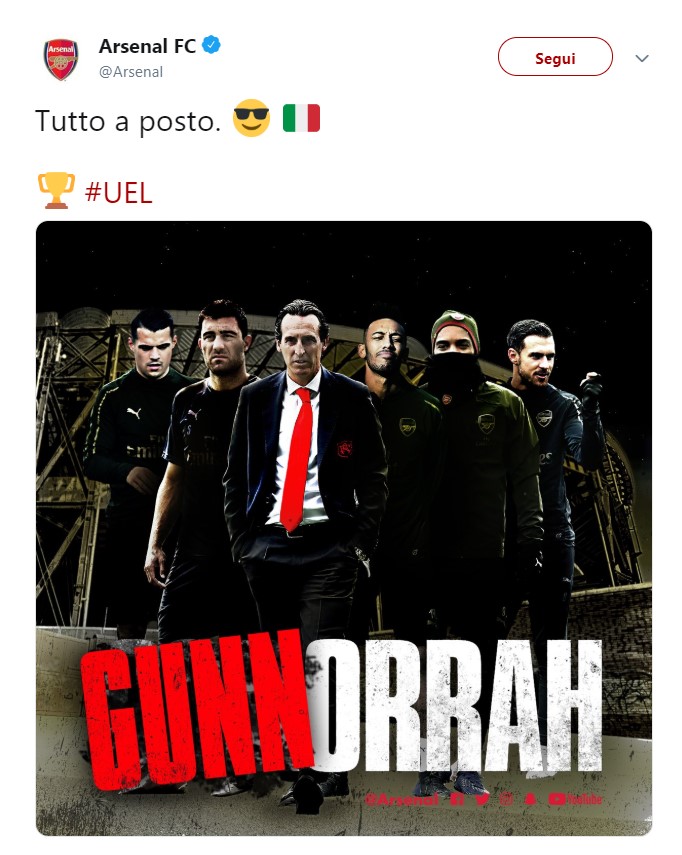Click the red @Arsenal text in poster
682x855 pixels.
click(402, 800)
